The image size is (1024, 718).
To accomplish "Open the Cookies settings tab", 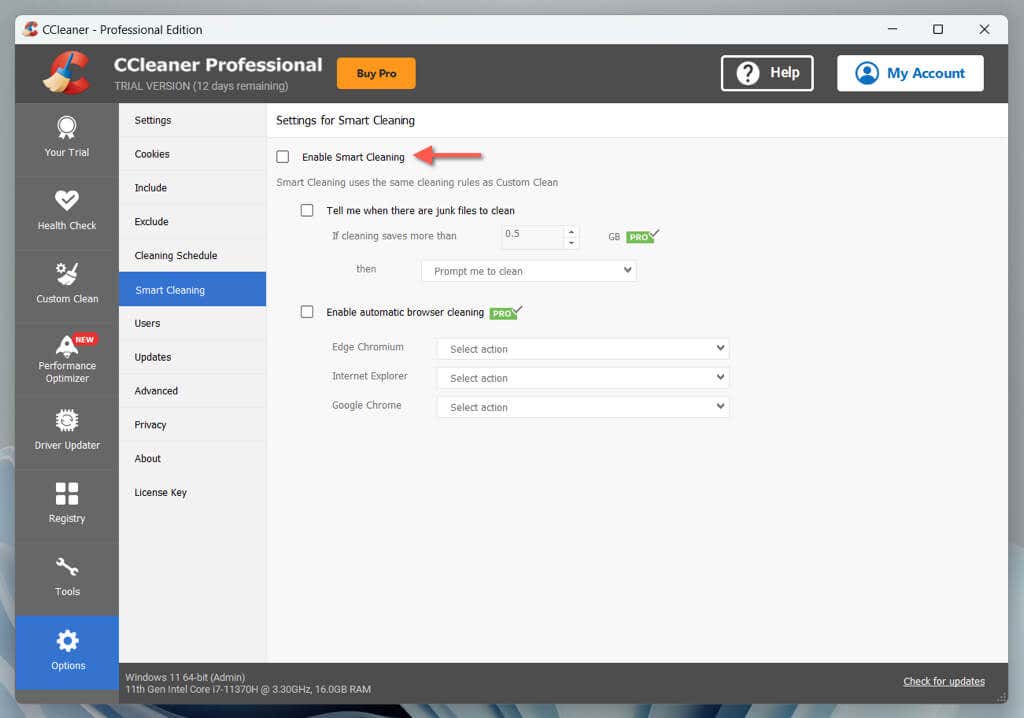I will (x=152, y=154).
